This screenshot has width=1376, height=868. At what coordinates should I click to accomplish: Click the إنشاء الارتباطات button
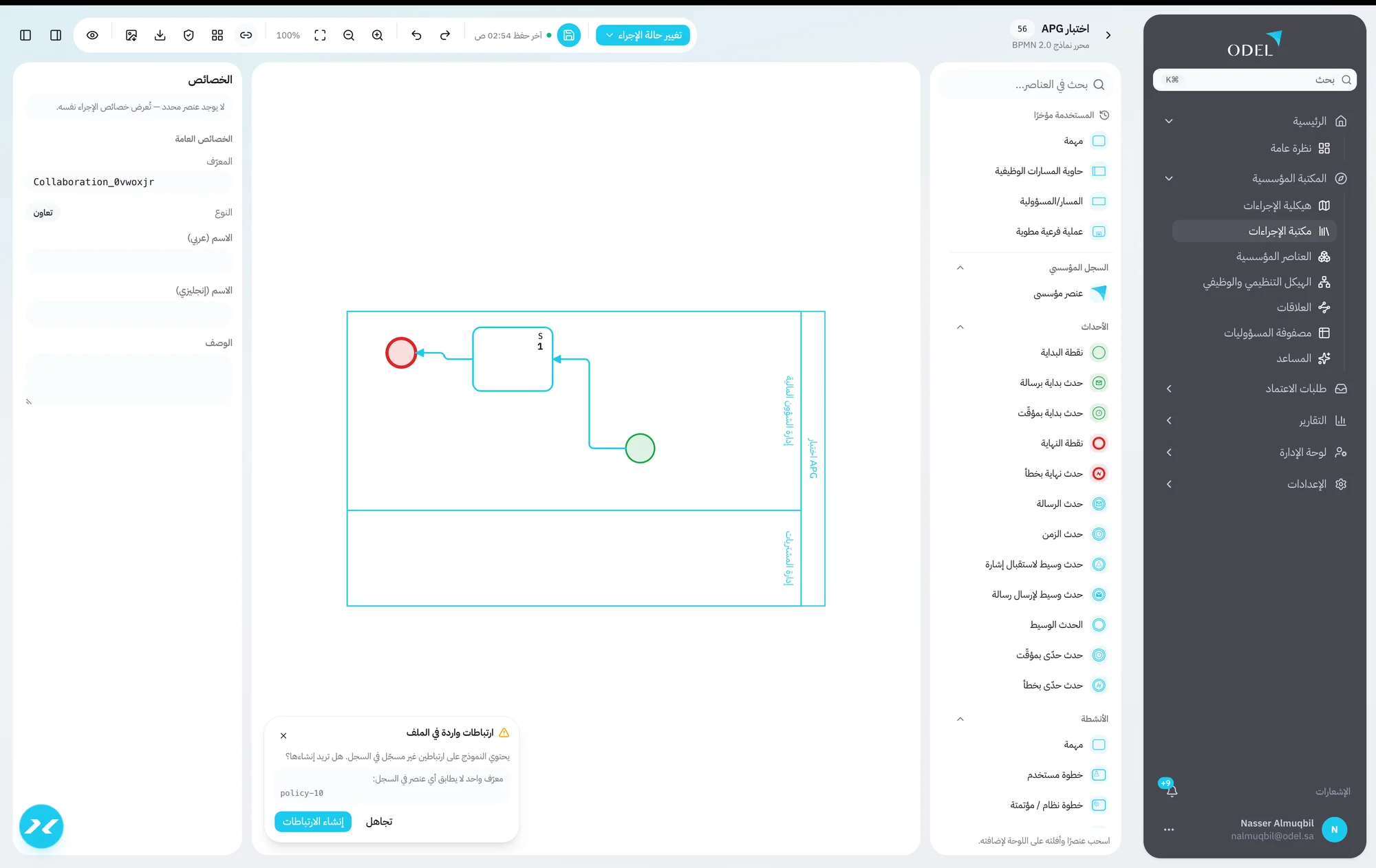click(313, 822)
